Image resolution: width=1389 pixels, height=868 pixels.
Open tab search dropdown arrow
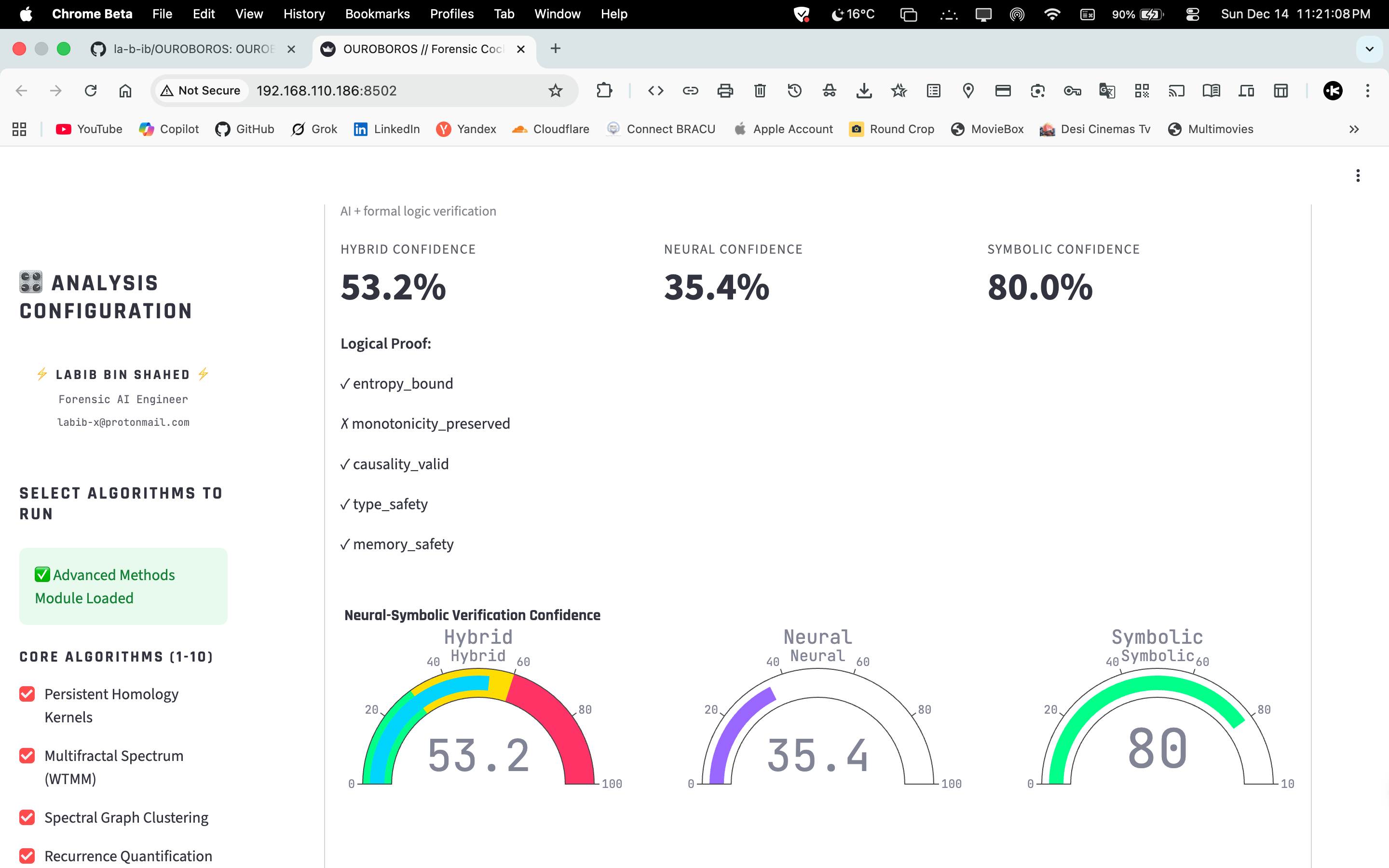[1370, 49]
